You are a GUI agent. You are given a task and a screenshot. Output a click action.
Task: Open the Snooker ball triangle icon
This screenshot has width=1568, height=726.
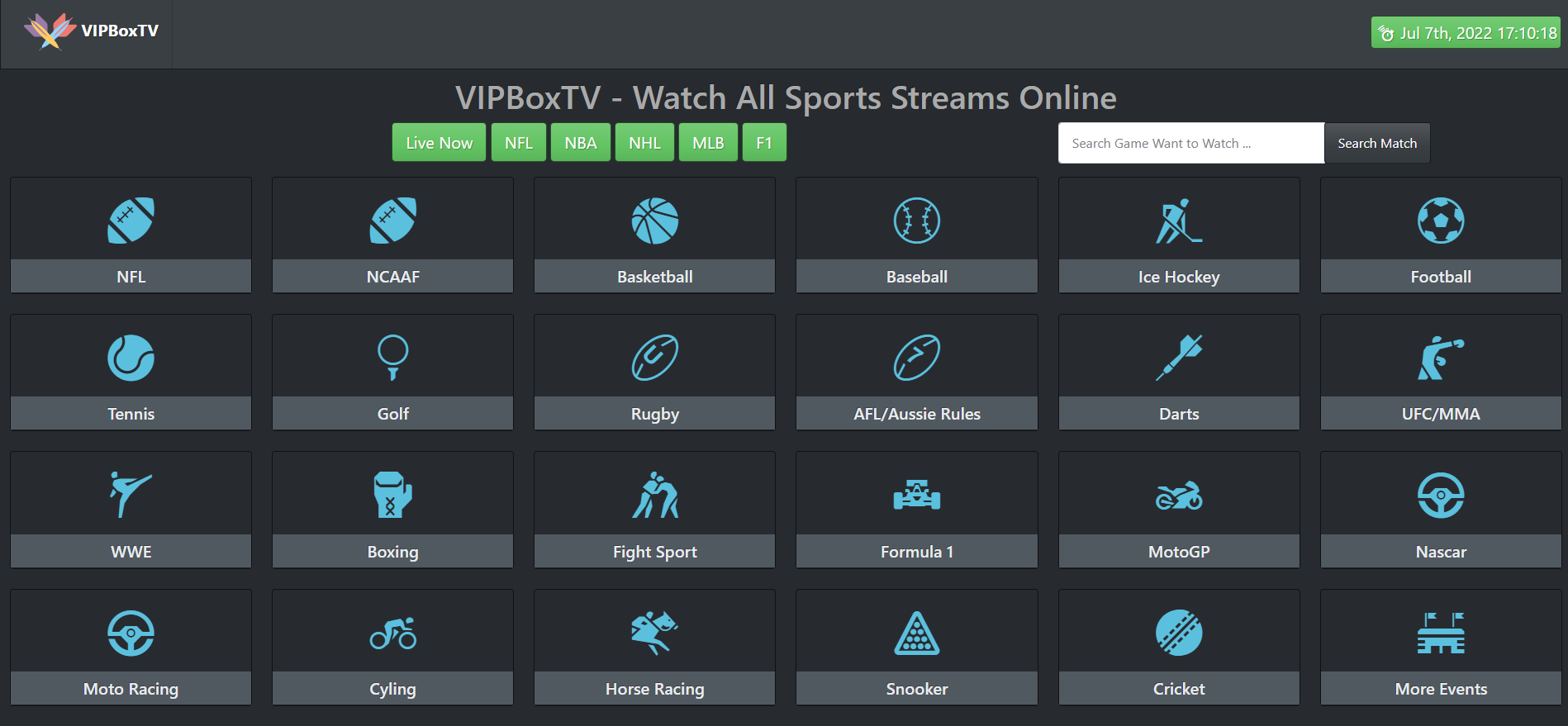pyautogui.click(x=916, y=633)
